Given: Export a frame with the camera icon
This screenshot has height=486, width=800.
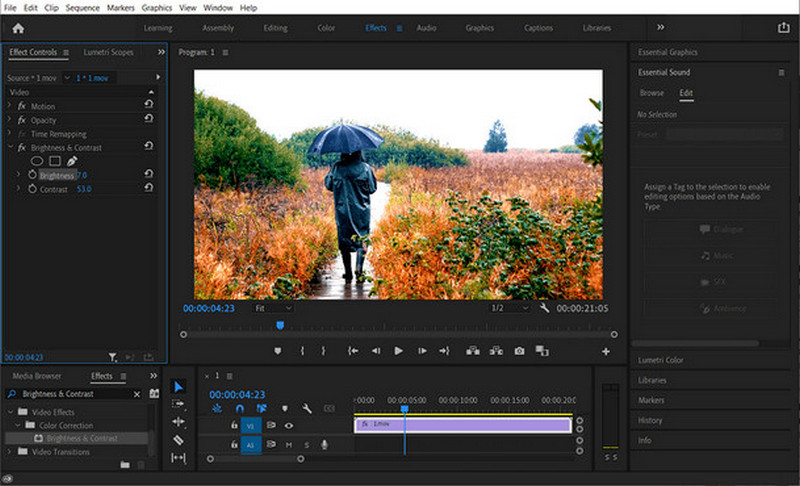Looking at the screenshot, I should coord(519,351).
